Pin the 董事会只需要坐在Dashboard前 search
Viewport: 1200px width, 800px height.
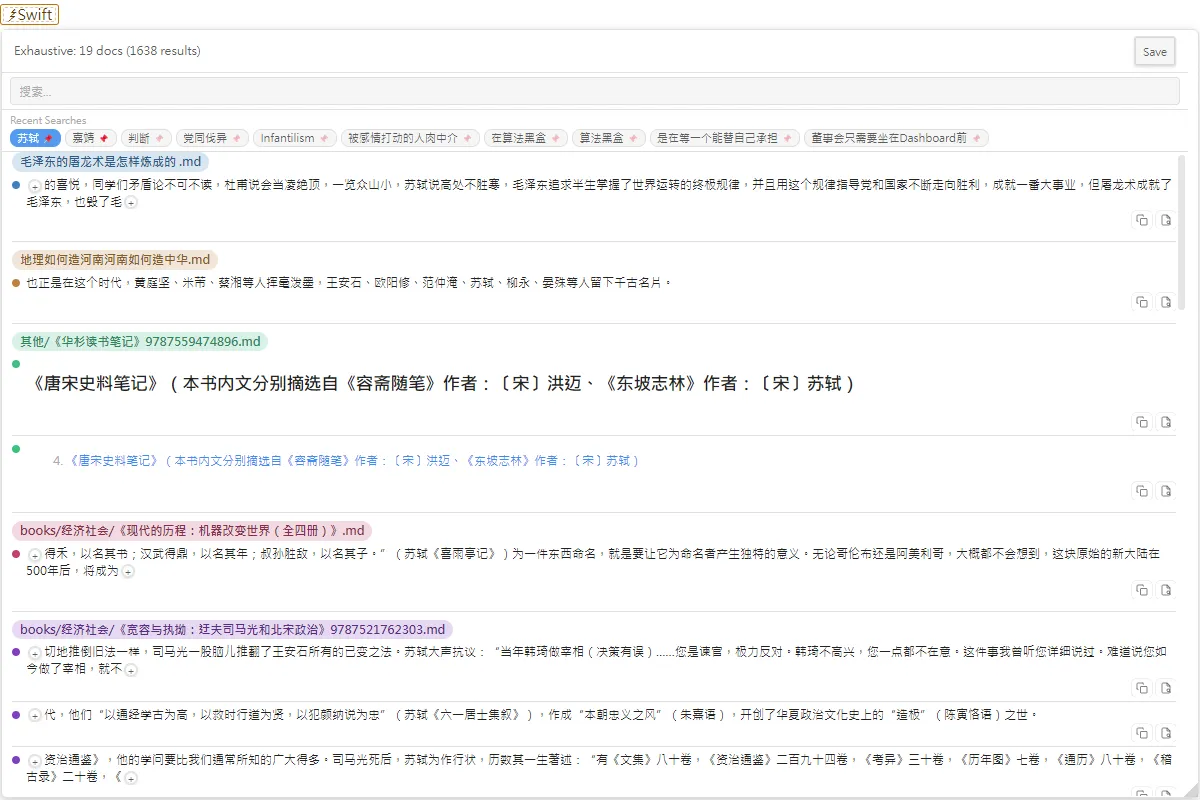(x=976, y=138)
